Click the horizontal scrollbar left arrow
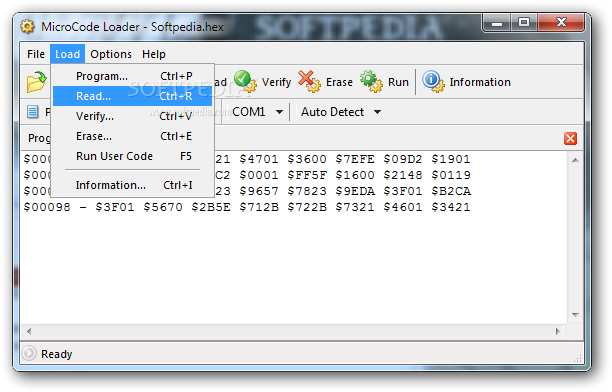Viewport: 612px width, 392px height. [29, 331]
